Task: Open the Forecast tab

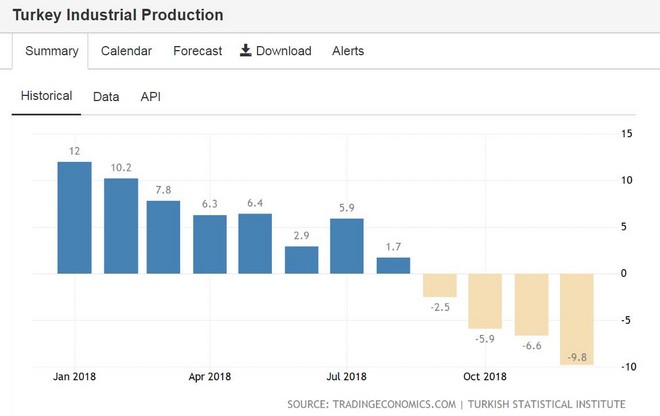Action: click(x=197, y=51)
